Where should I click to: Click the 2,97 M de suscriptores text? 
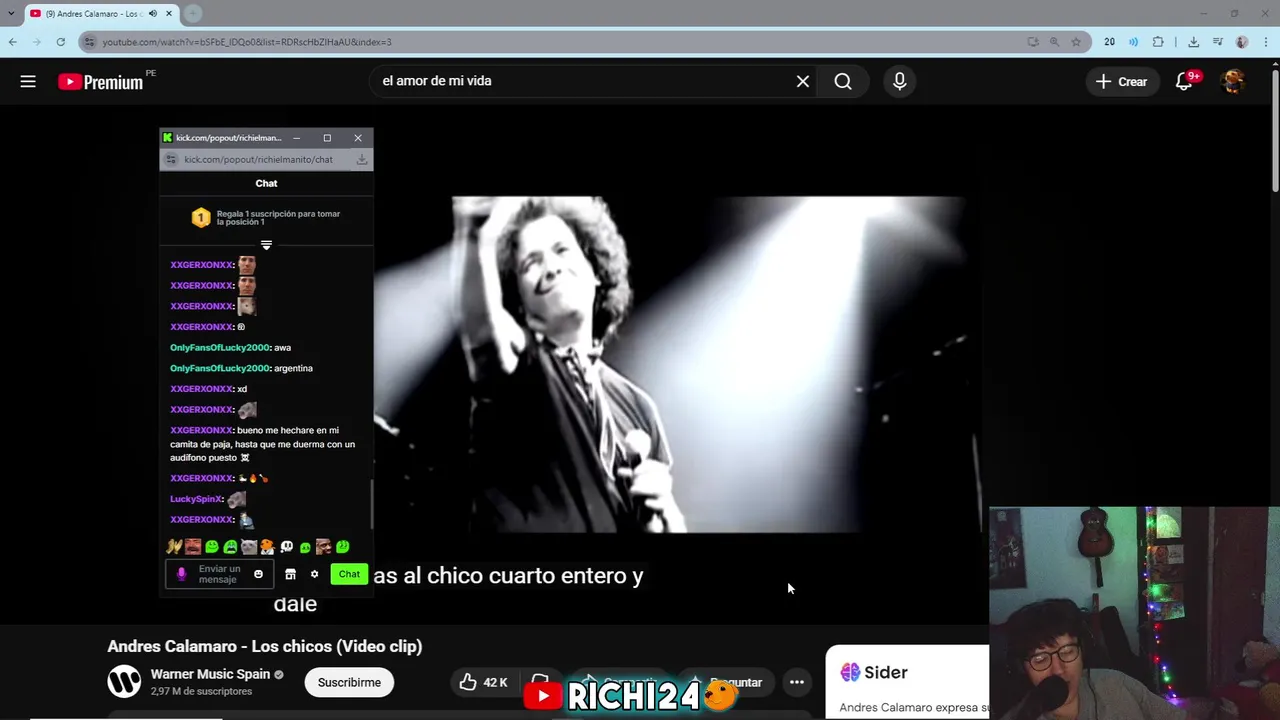tap(201, 692)
